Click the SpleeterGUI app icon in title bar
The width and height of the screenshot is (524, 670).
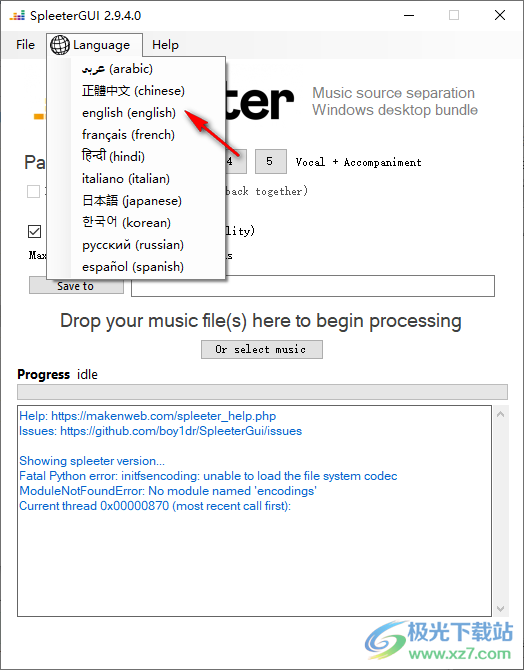[17, 16]
